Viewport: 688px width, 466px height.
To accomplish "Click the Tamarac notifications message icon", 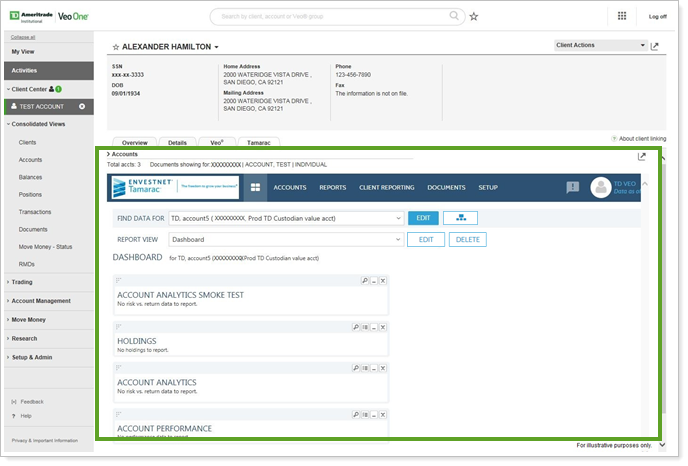I will point(573,187).
